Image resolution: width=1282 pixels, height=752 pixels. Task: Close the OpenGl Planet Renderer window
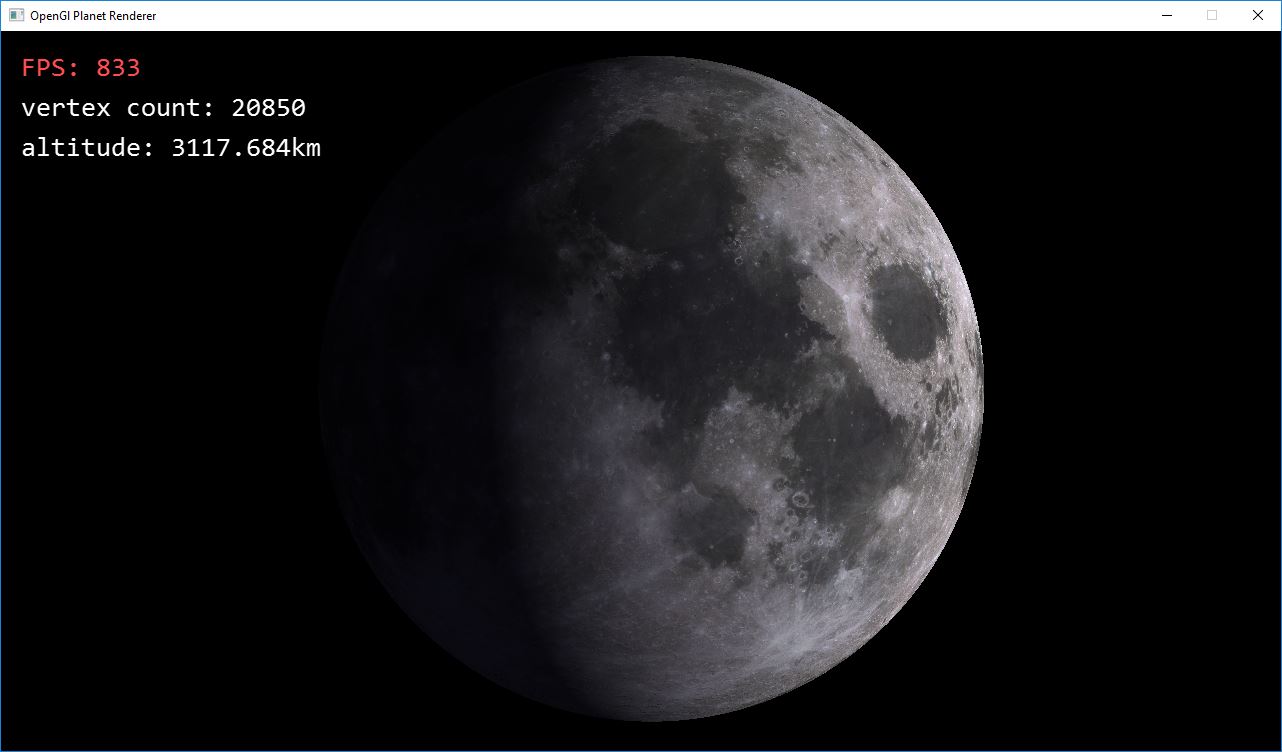(1258, 16)
